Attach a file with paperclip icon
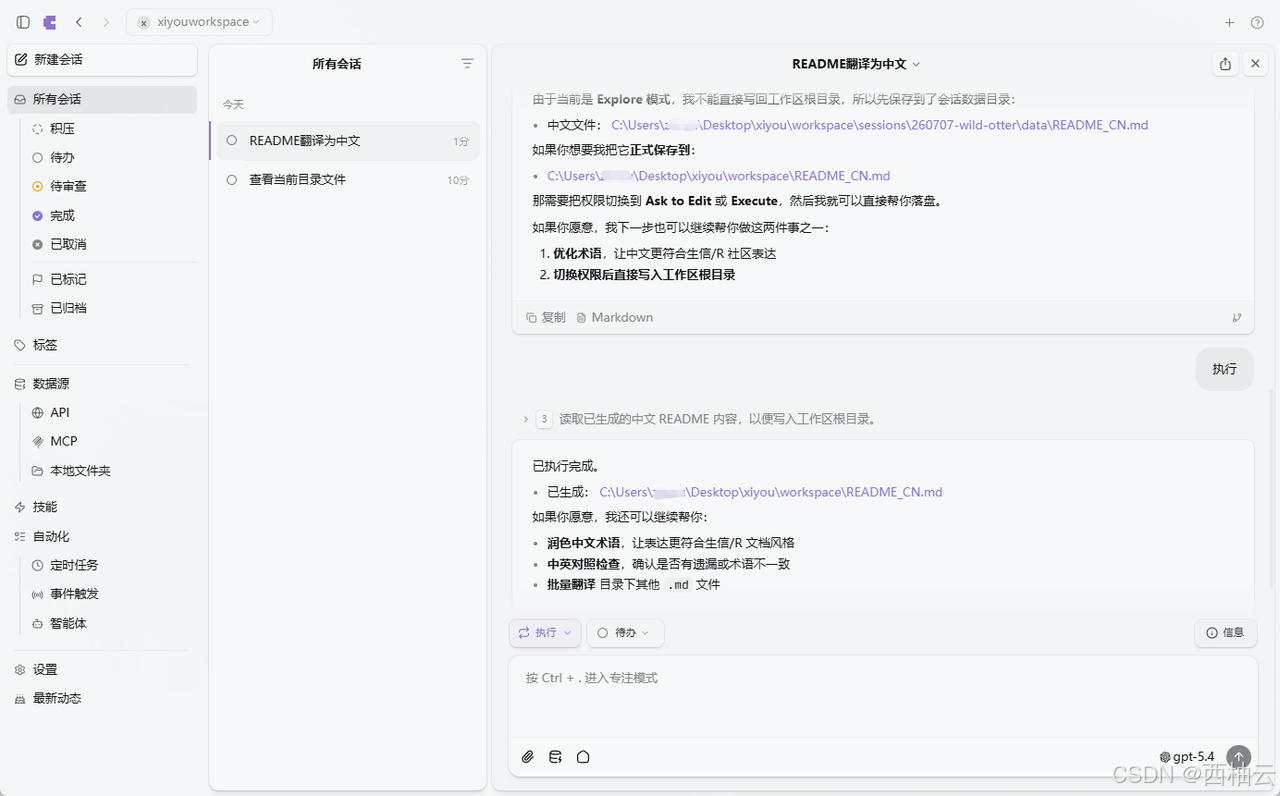Screen dimensions: 1280x796 point(528,757)
